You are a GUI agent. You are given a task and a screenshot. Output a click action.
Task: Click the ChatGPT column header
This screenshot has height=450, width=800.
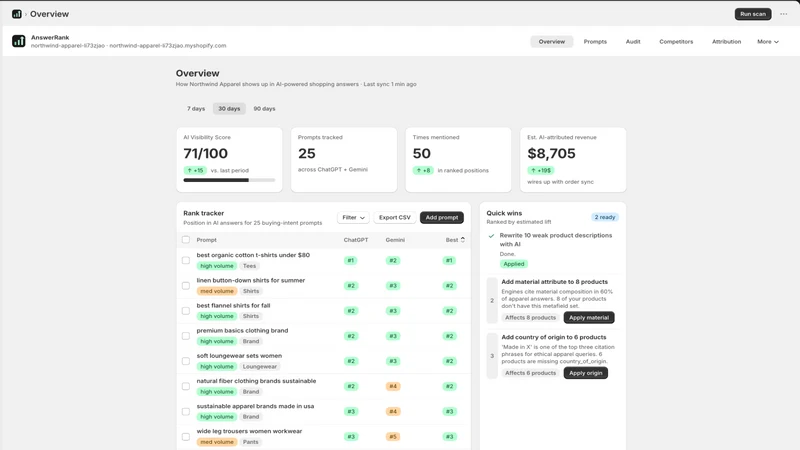356,240
